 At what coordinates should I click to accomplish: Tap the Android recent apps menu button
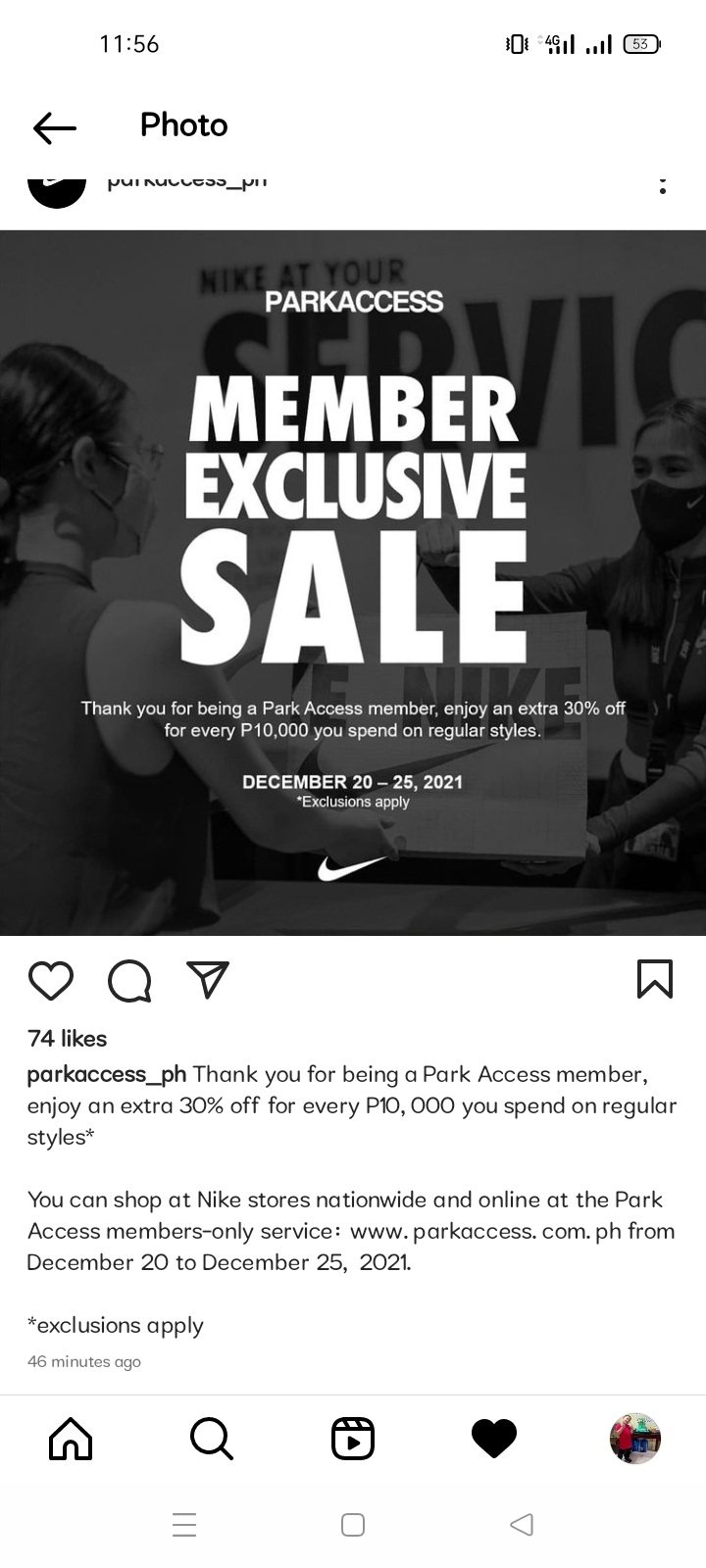[x=184, y=1525]
